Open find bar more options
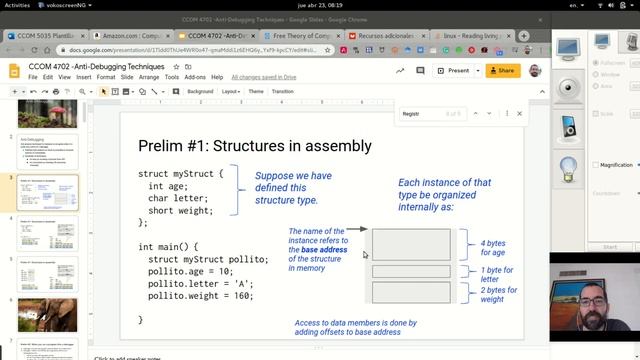The height and width of the screenshot is (360, 640). 507,113
